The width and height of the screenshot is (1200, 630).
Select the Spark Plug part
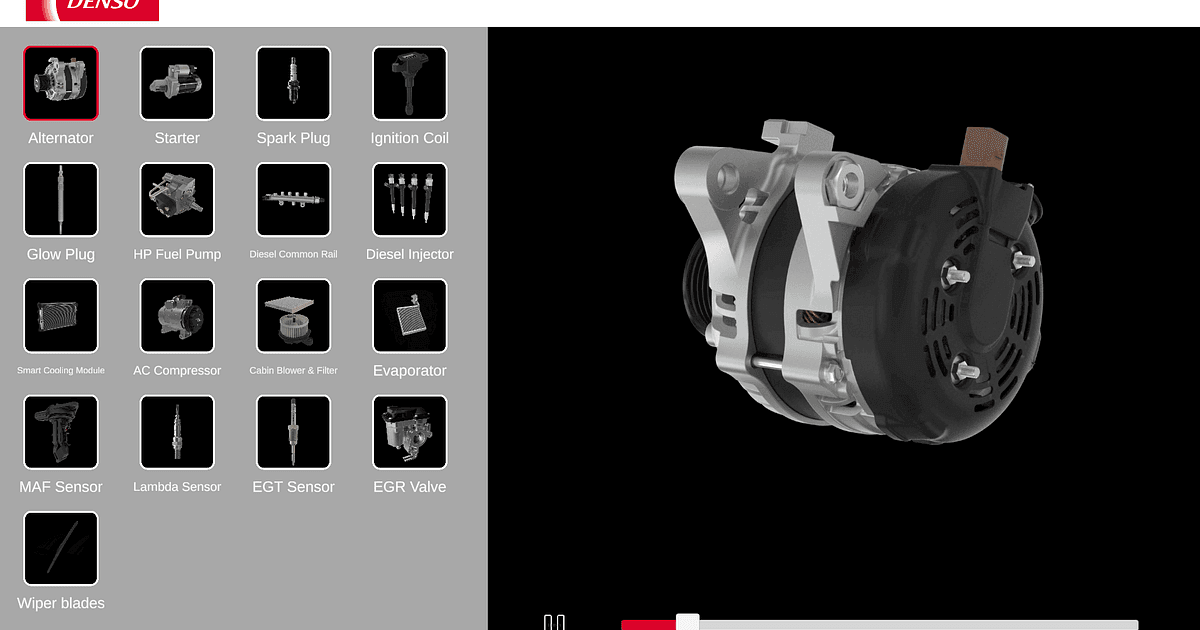pyautogui.click(x=293, y=83)
